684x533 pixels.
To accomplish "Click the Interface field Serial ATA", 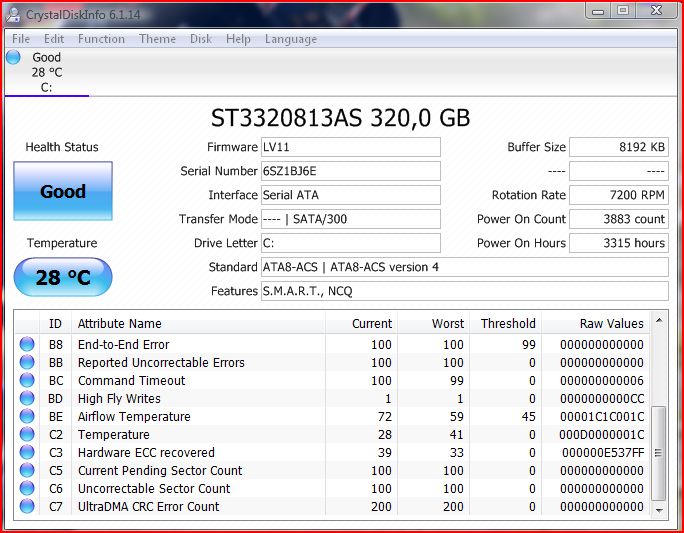I will (351, 195).
